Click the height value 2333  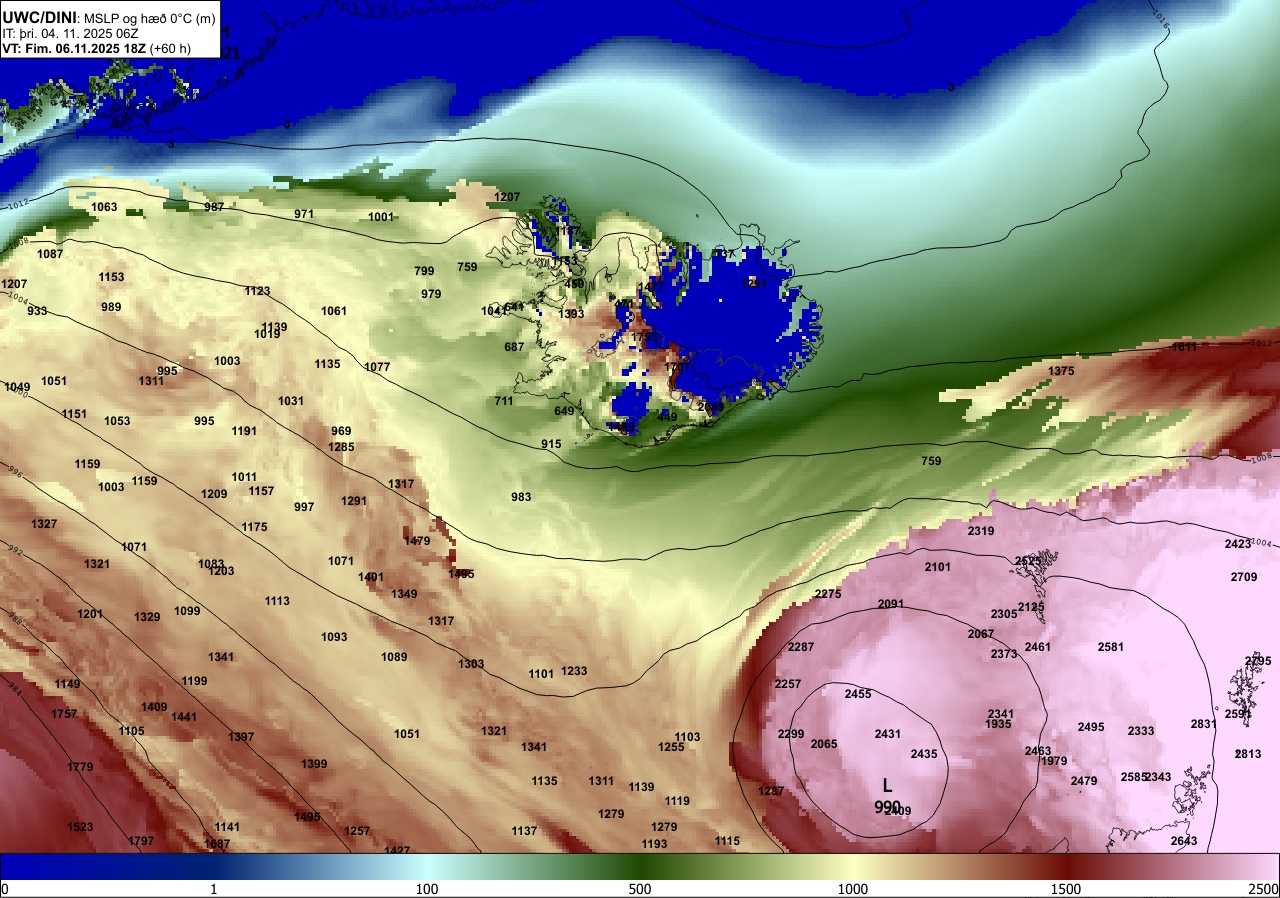point(1141,731)
